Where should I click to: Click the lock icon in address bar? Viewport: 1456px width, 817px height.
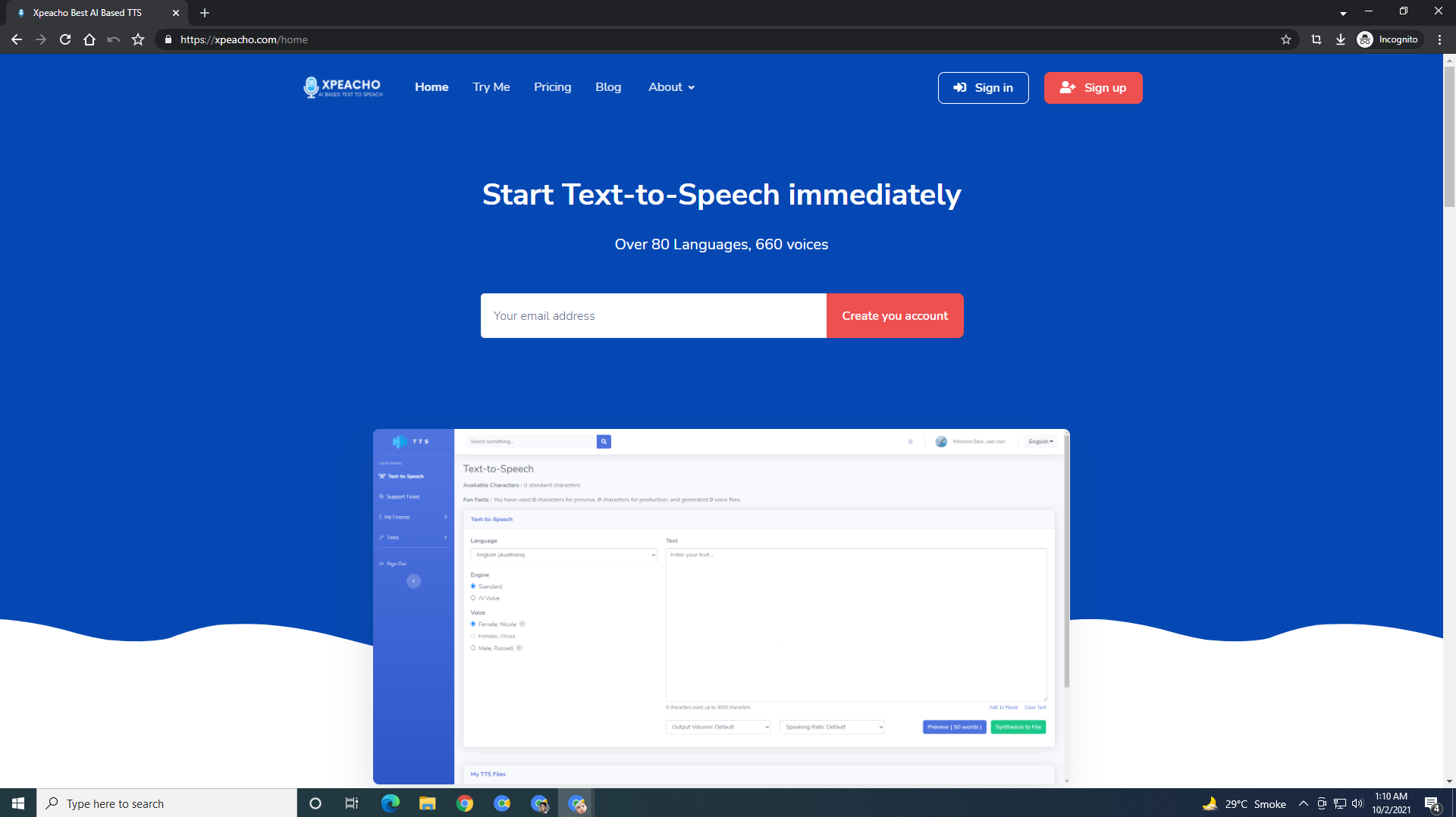tap(168, 39)
